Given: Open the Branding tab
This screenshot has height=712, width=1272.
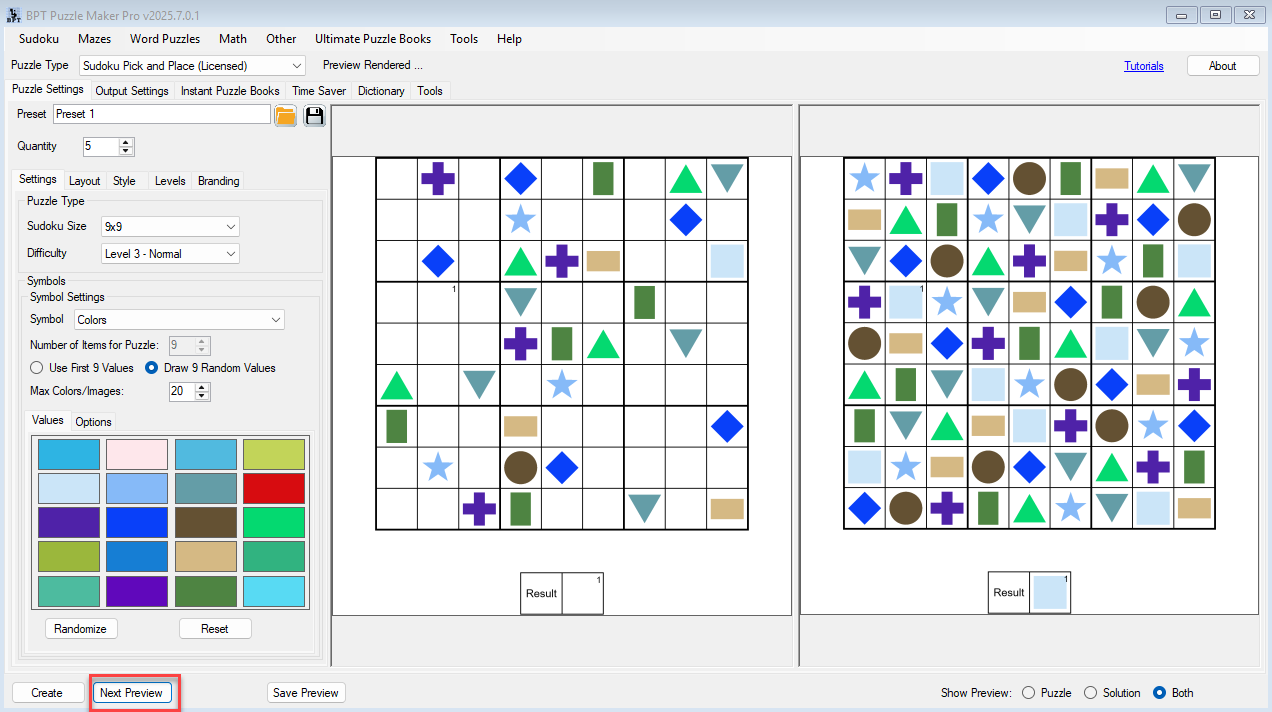Looking at the screenshot, I should [x=218, y=181].
